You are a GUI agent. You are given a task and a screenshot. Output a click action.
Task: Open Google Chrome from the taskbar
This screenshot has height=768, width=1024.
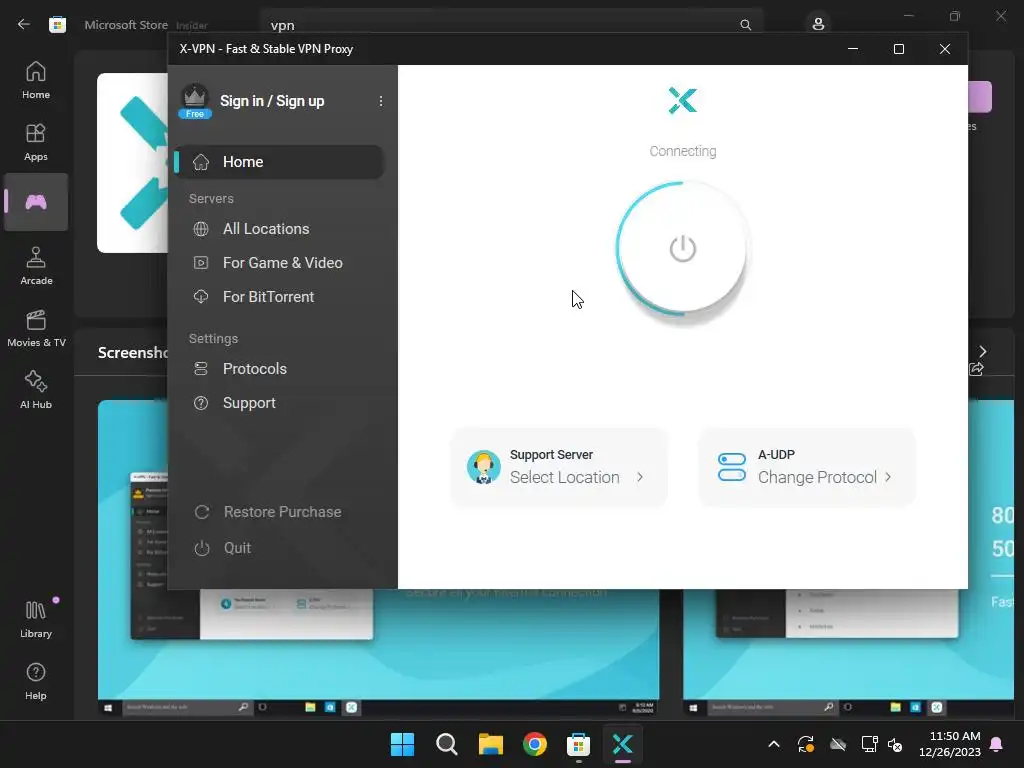click(x=535, y=744)
